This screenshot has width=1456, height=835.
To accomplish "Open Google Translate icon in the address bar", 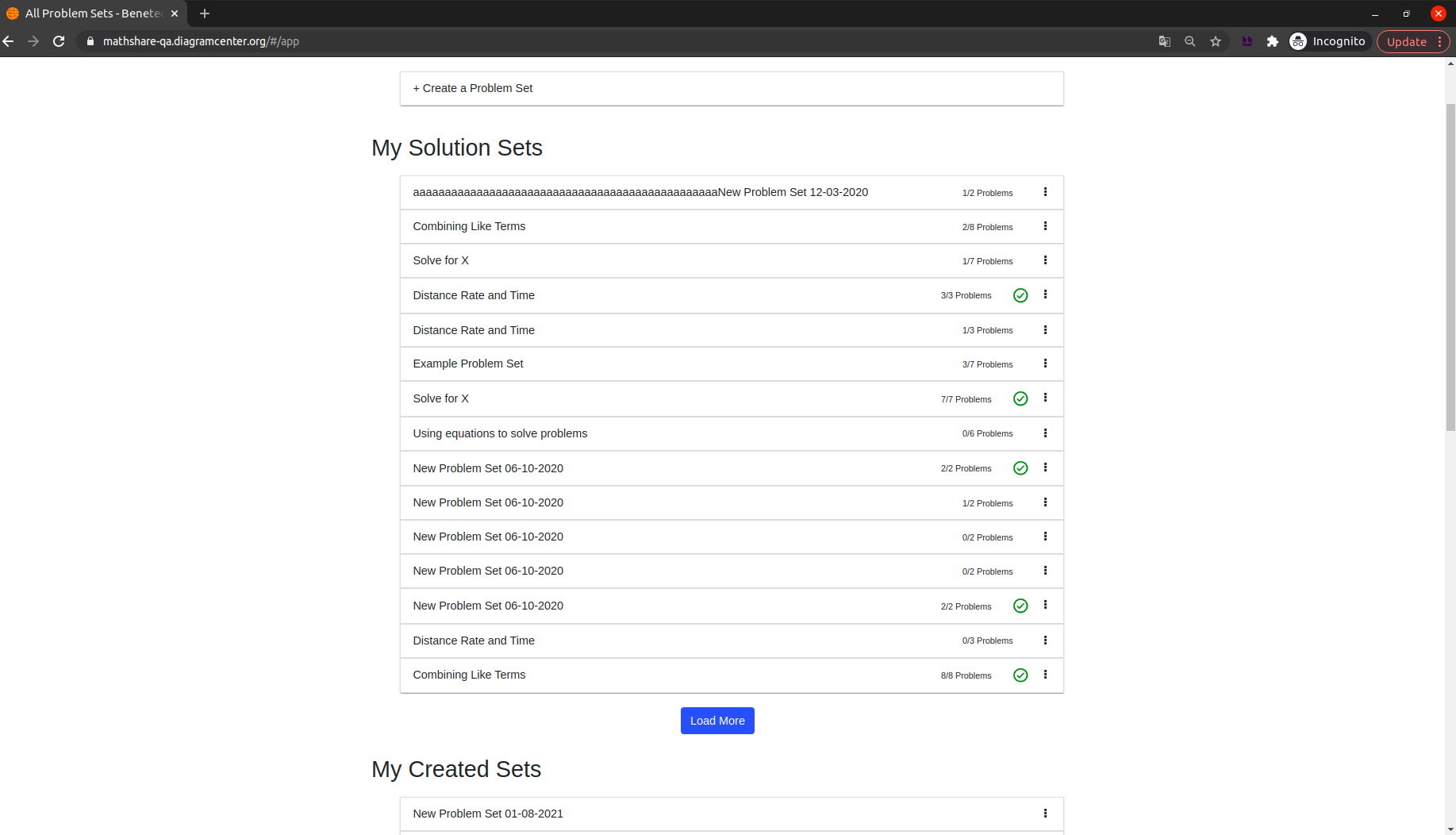I will coord(1164,41).
